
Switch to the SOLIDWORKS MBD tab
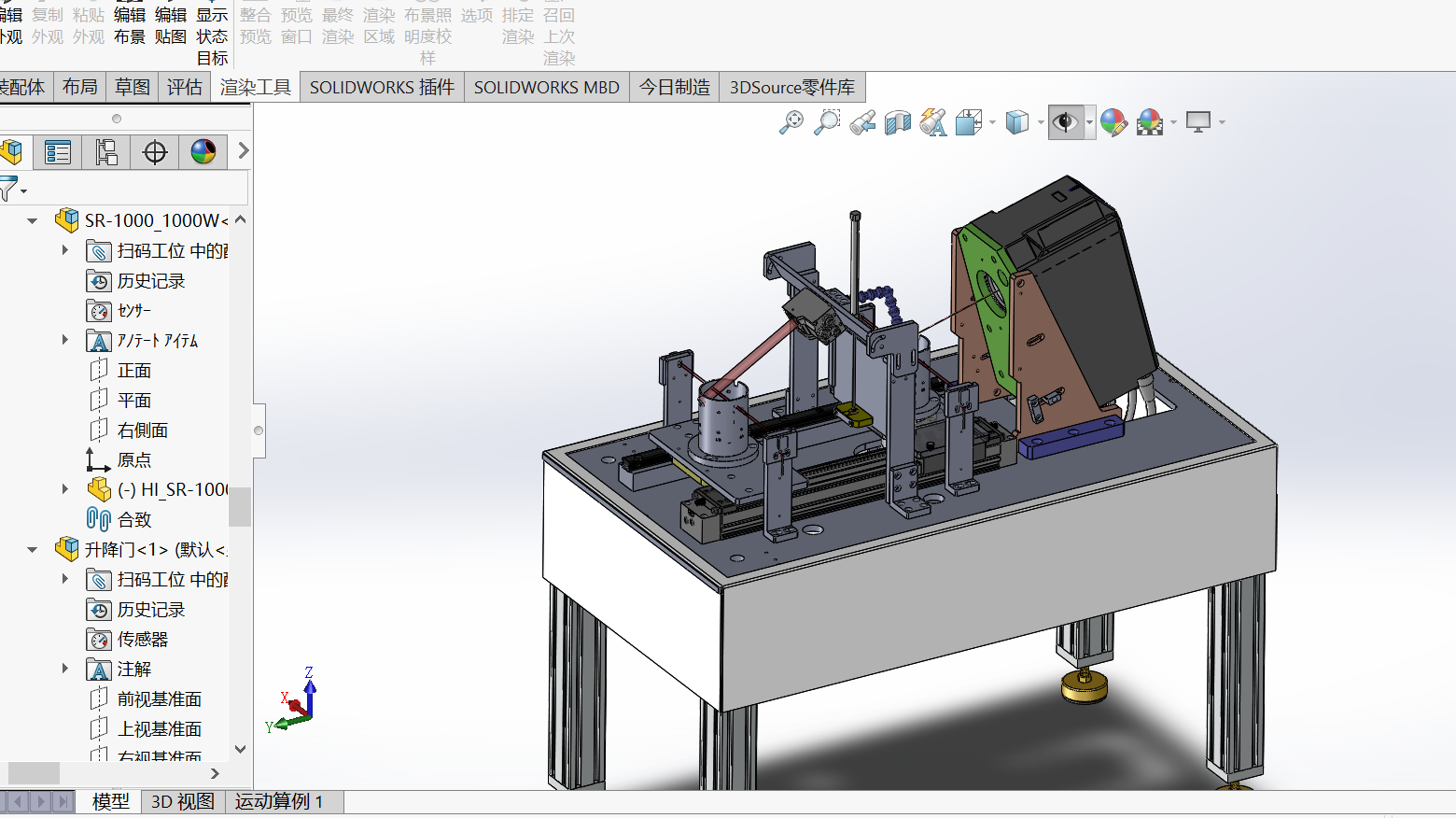pyautogui.click(x=546, y=88)
